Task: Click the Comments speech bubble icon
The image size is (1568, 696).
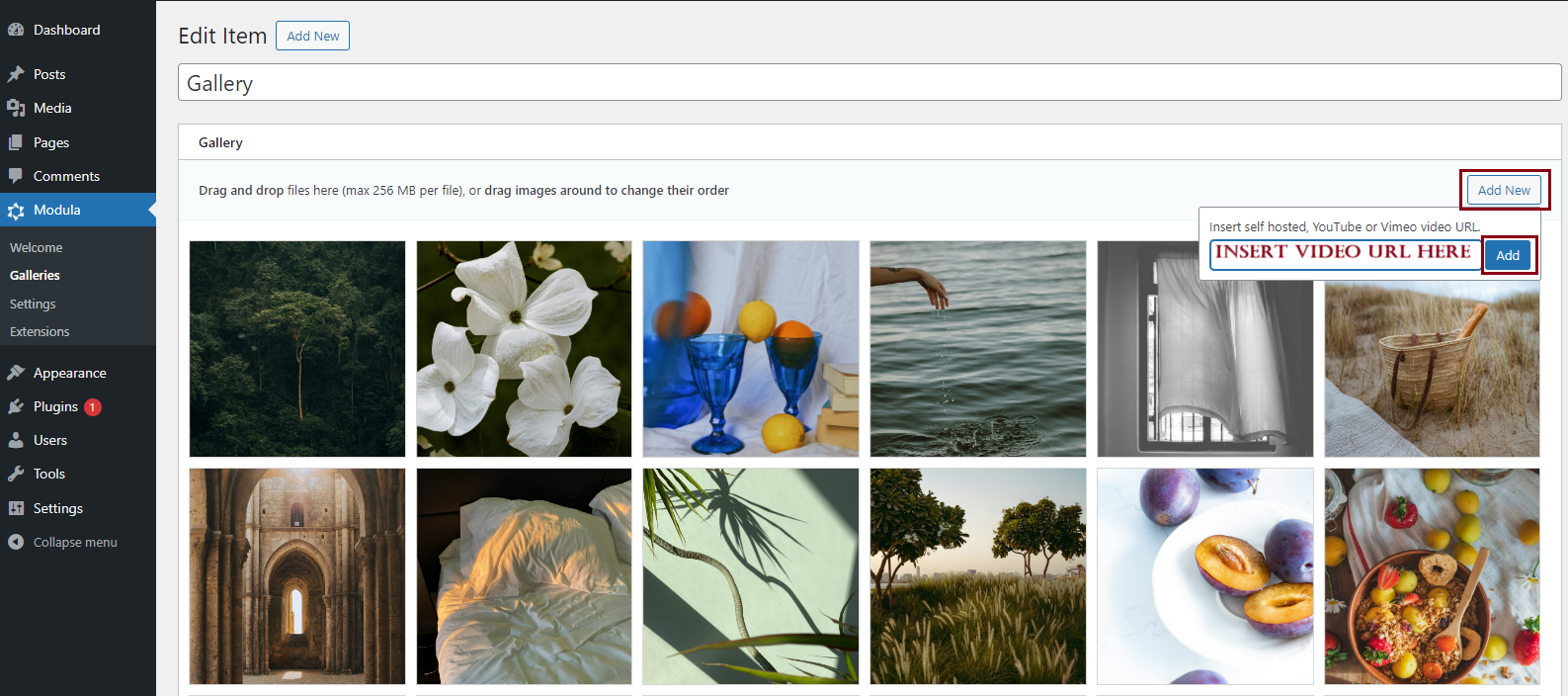Action: pyautogui.click(x=16, y=176)
